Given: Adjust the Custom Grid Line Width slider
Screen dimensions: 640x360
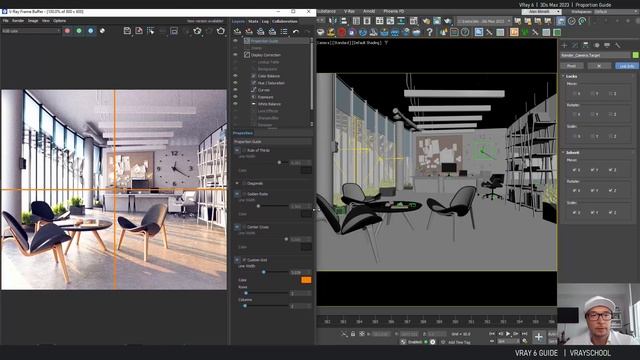Looking at the screenshot, I should 264,272.
